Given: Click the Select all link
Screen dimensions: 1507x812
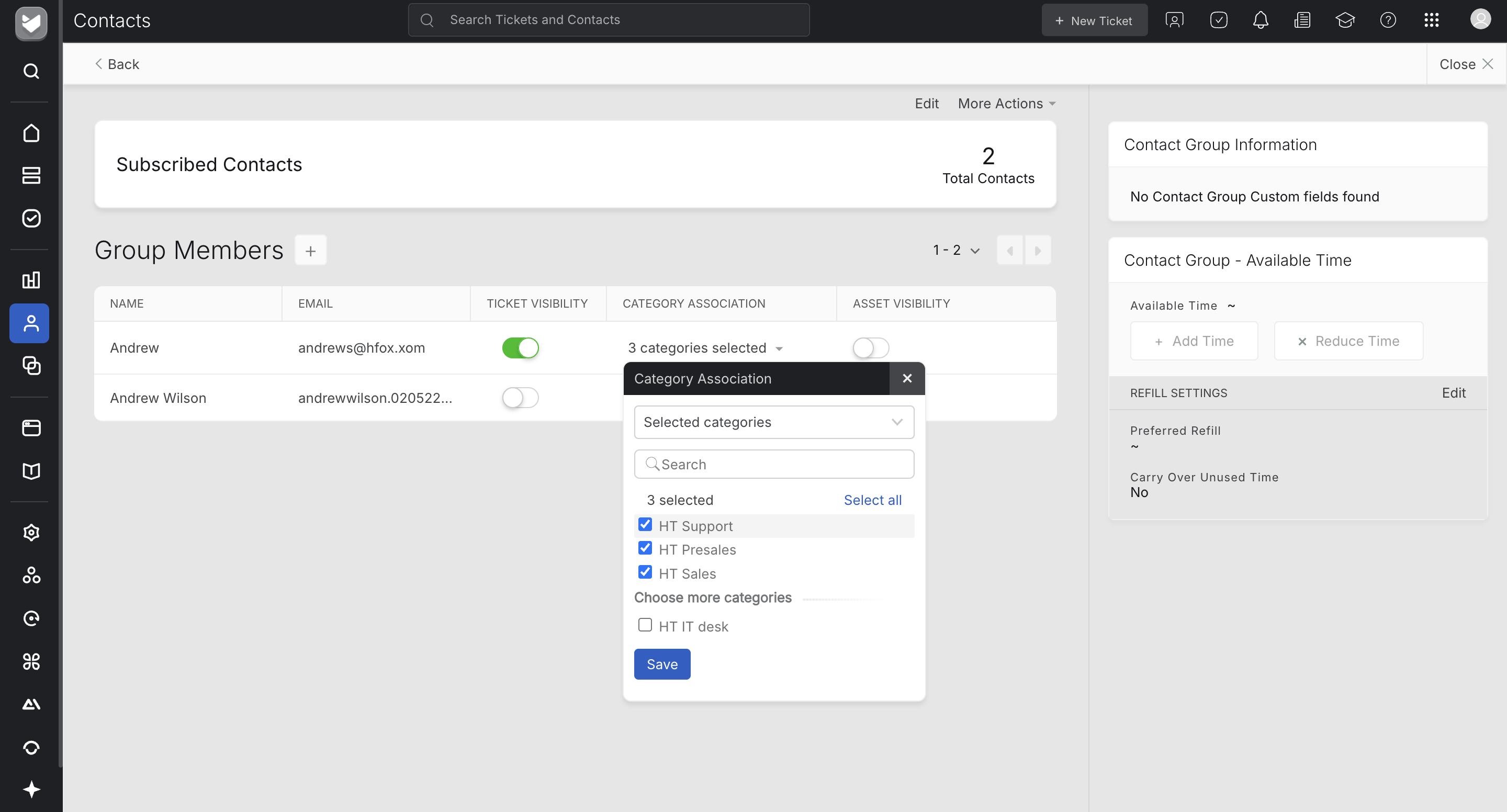Looking at the screenshot, I should coord(872,500).
